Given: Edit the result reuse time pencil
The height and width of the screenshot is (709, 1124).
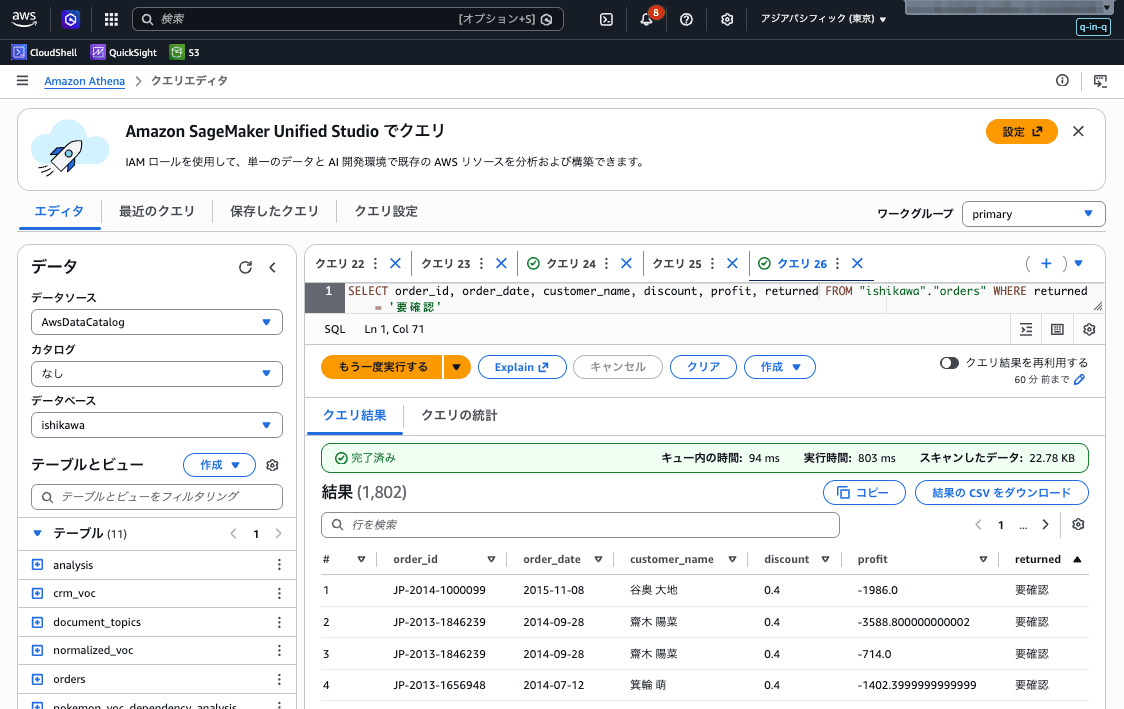Looking at the screenshot, I should [x=1080, y=379].
